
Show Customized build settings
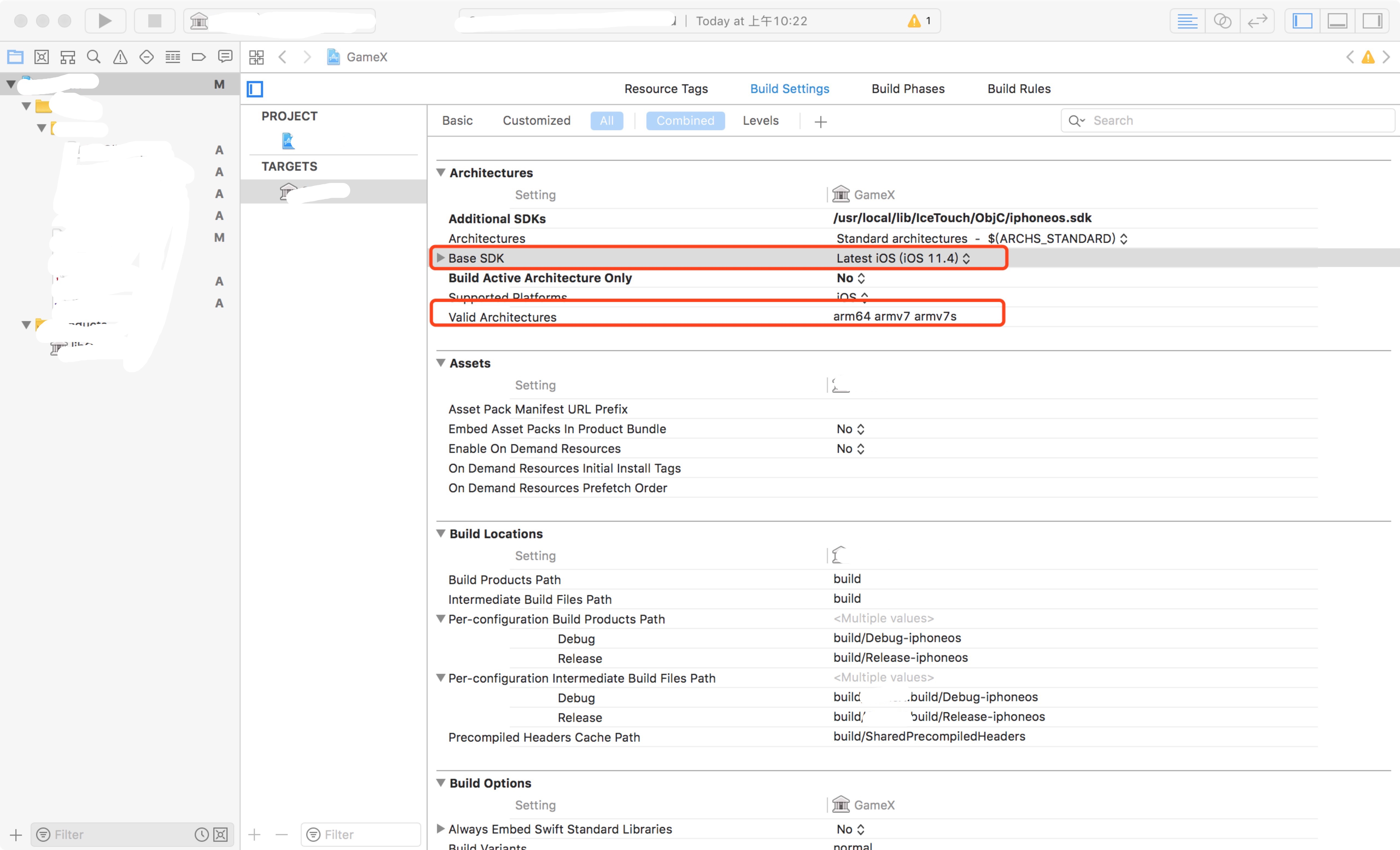point(536,120)
